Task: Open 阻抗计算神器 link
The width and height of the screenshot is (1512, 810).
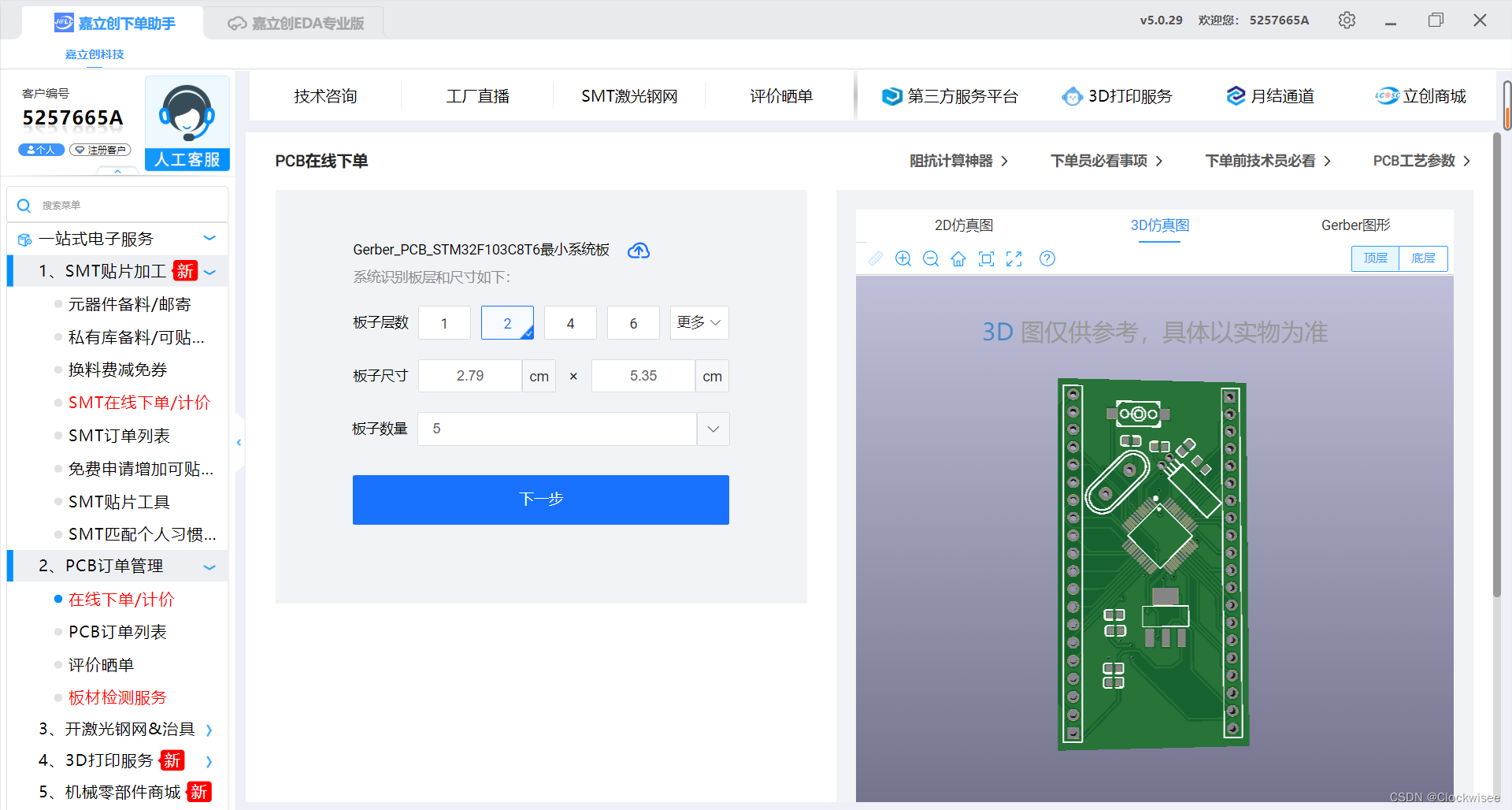Action: 958,161
